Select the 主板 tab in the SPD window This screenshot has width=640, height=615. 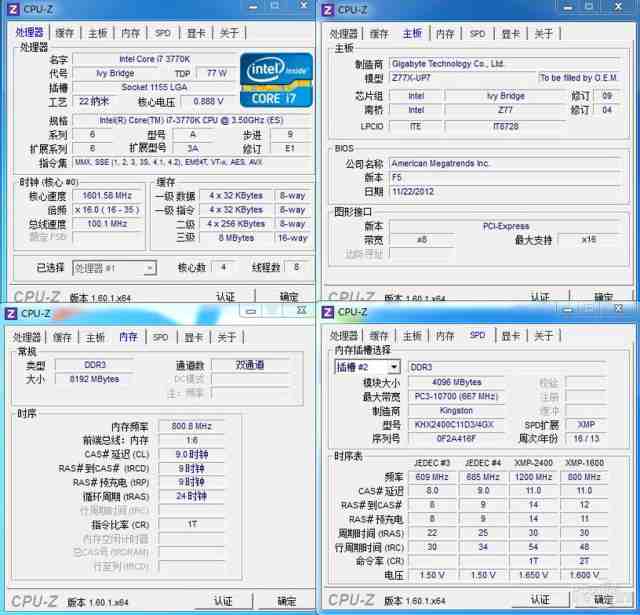tap(412, 336)
